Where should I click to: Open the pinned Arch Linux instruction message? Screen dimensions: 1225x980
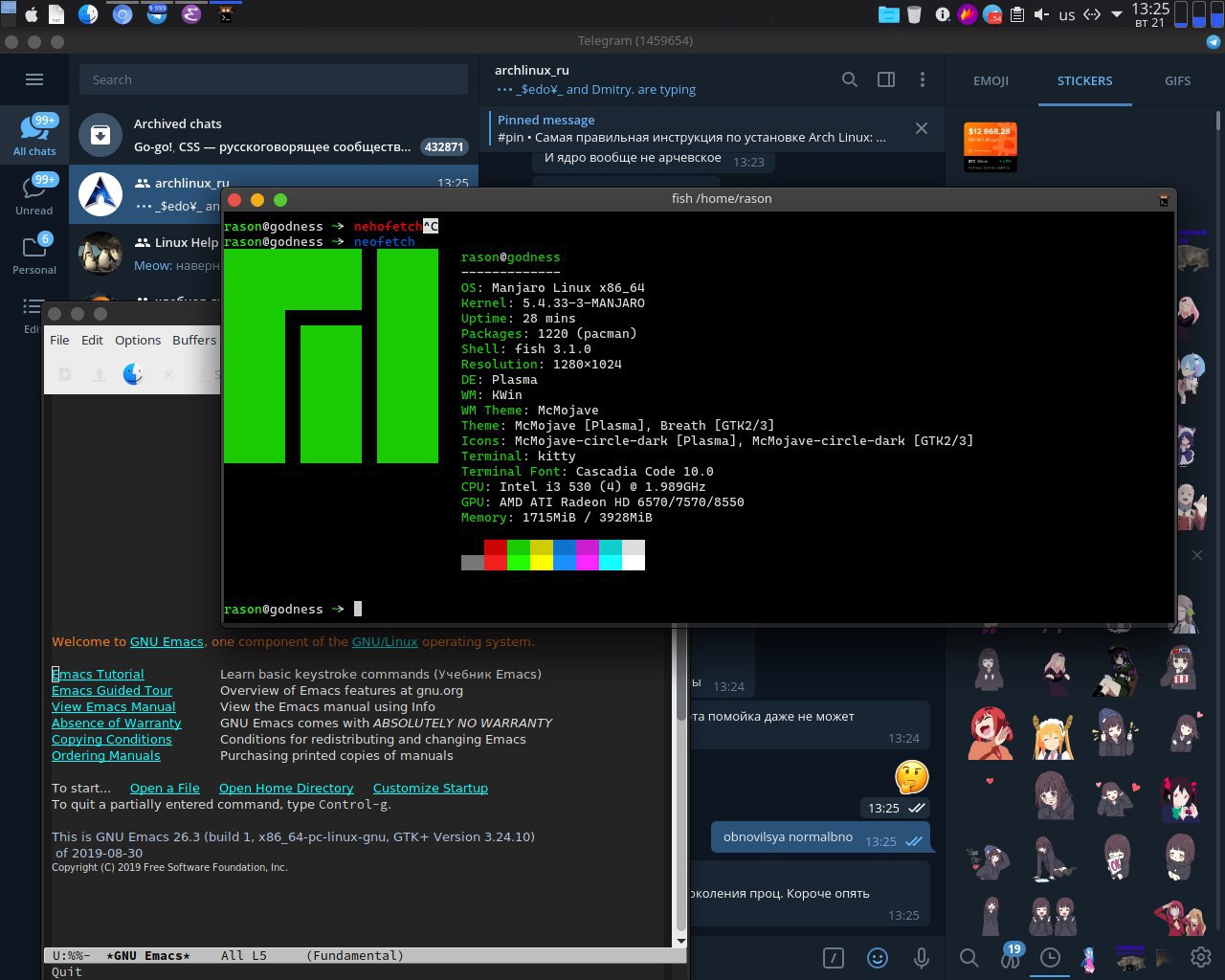(x=694, y=128)
